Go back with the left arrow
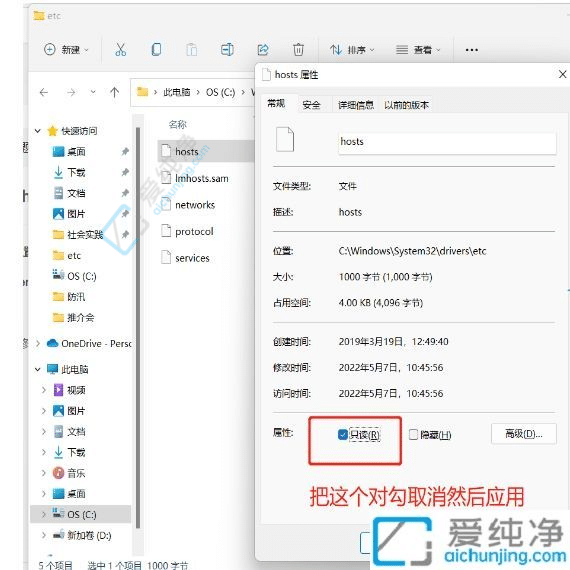The height and width of the screenshot is (570, 570). click(44, 93)
